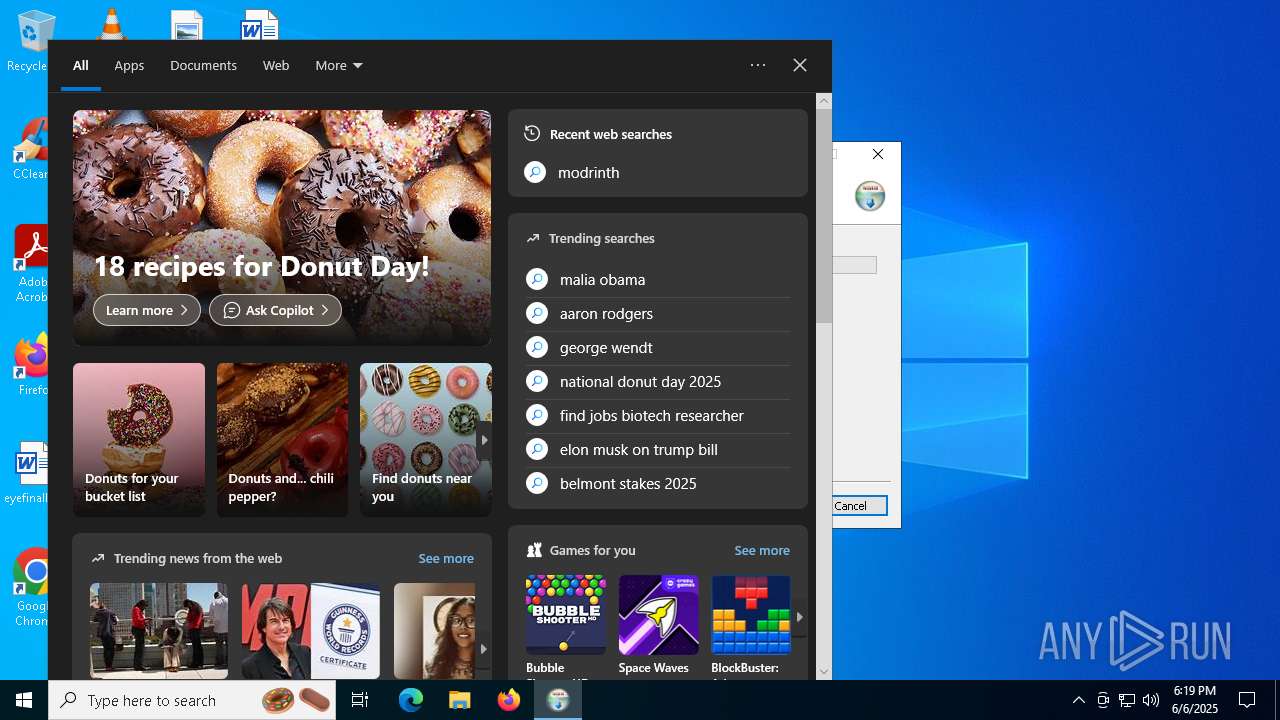This screenshot has height=720, width=1280.
Task: Open the volume control tray icon
Action: (1151, 700)
